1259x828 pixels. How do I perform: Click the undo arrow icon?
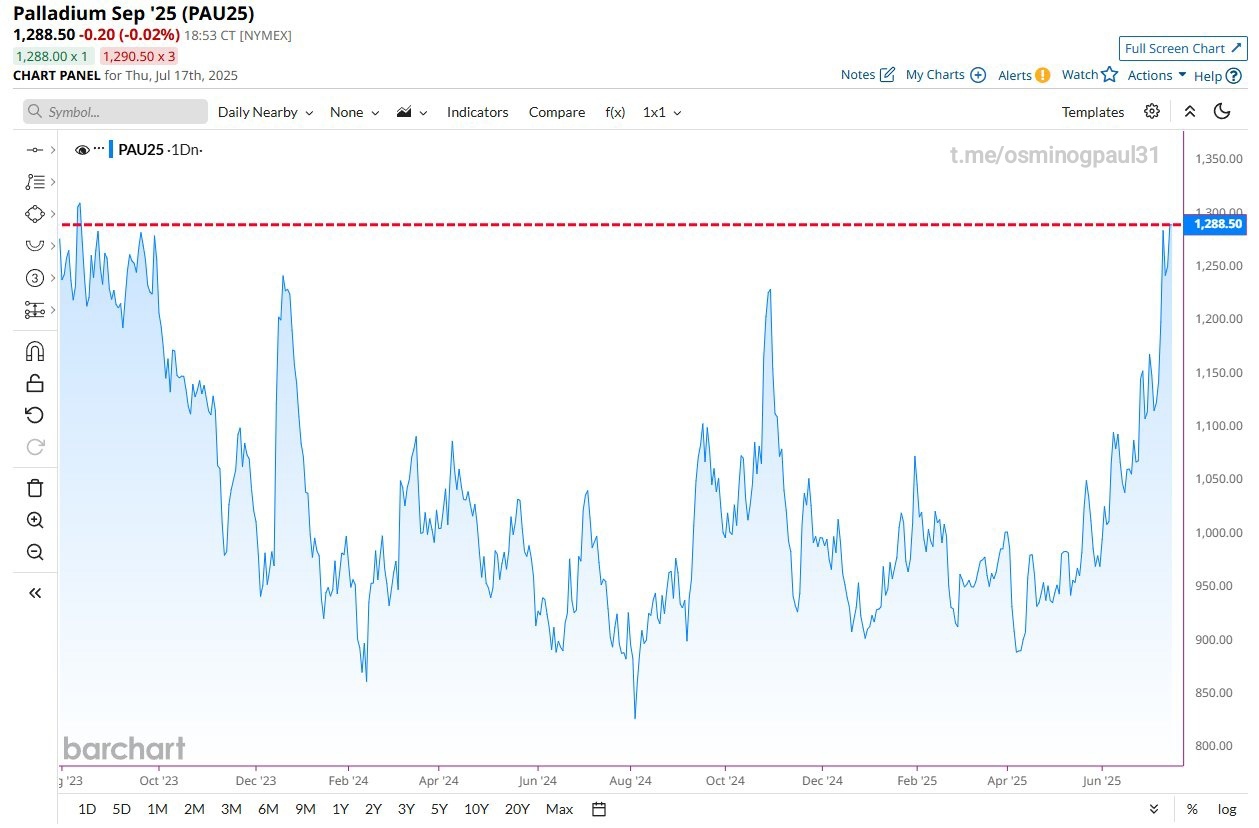(35, 415)
